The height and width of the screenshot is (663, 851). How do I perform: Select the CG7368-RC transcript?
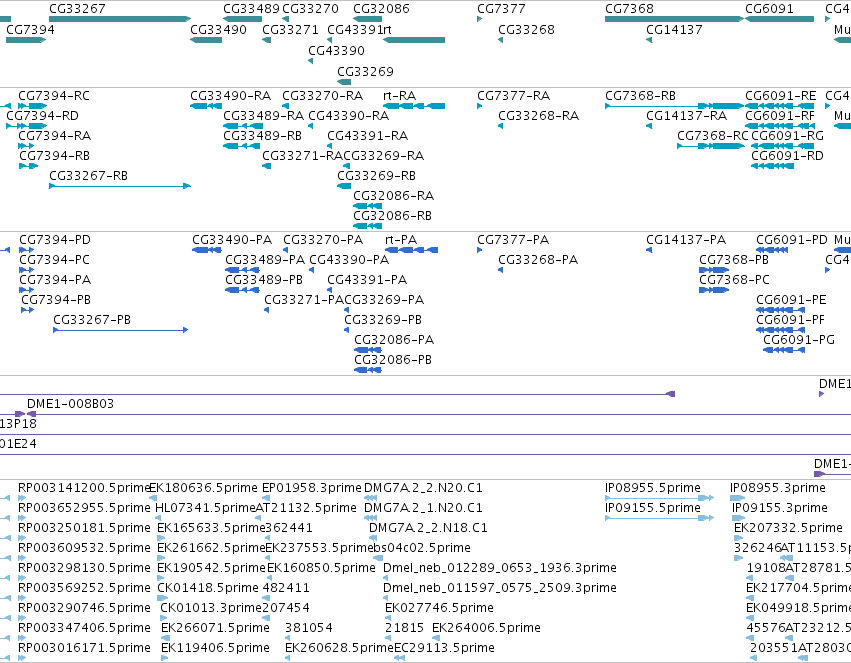click(x=710, y=146)
